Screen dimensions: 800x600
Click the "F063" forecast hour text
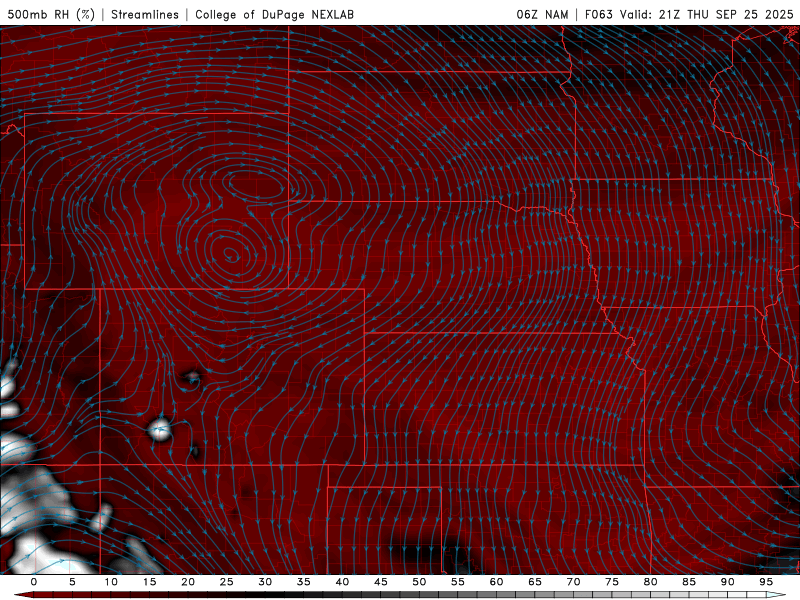point(598,14)
